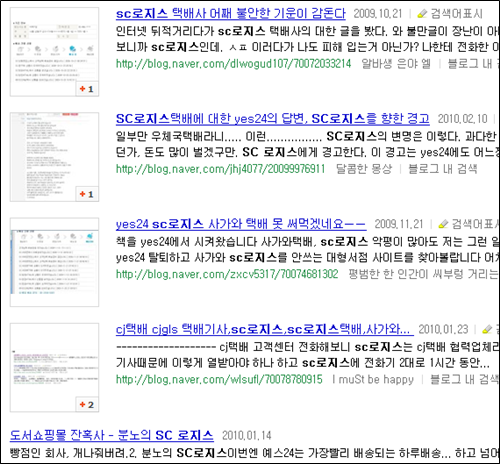Open blog name '평범한 한 인간이 씨부렁 거리는'
The width and height of the screenshot is (500, 464).
423,274
